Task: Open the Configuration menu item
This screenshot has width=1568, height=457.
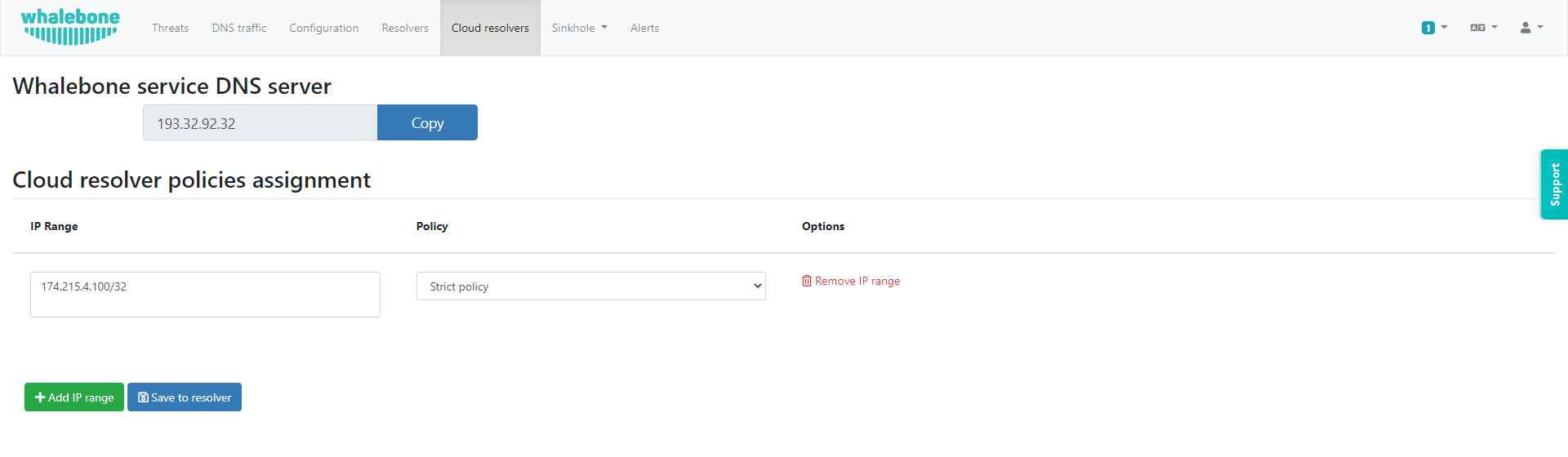Action: [323, 28]
